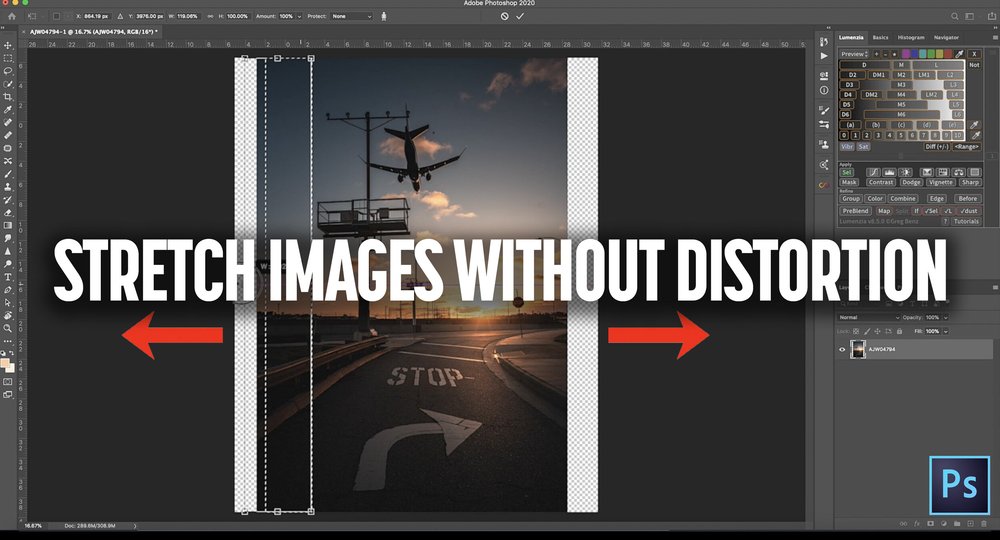Commit the transform with the checkmark
The height and width of the screenshot is (540, 1000).
520,16
